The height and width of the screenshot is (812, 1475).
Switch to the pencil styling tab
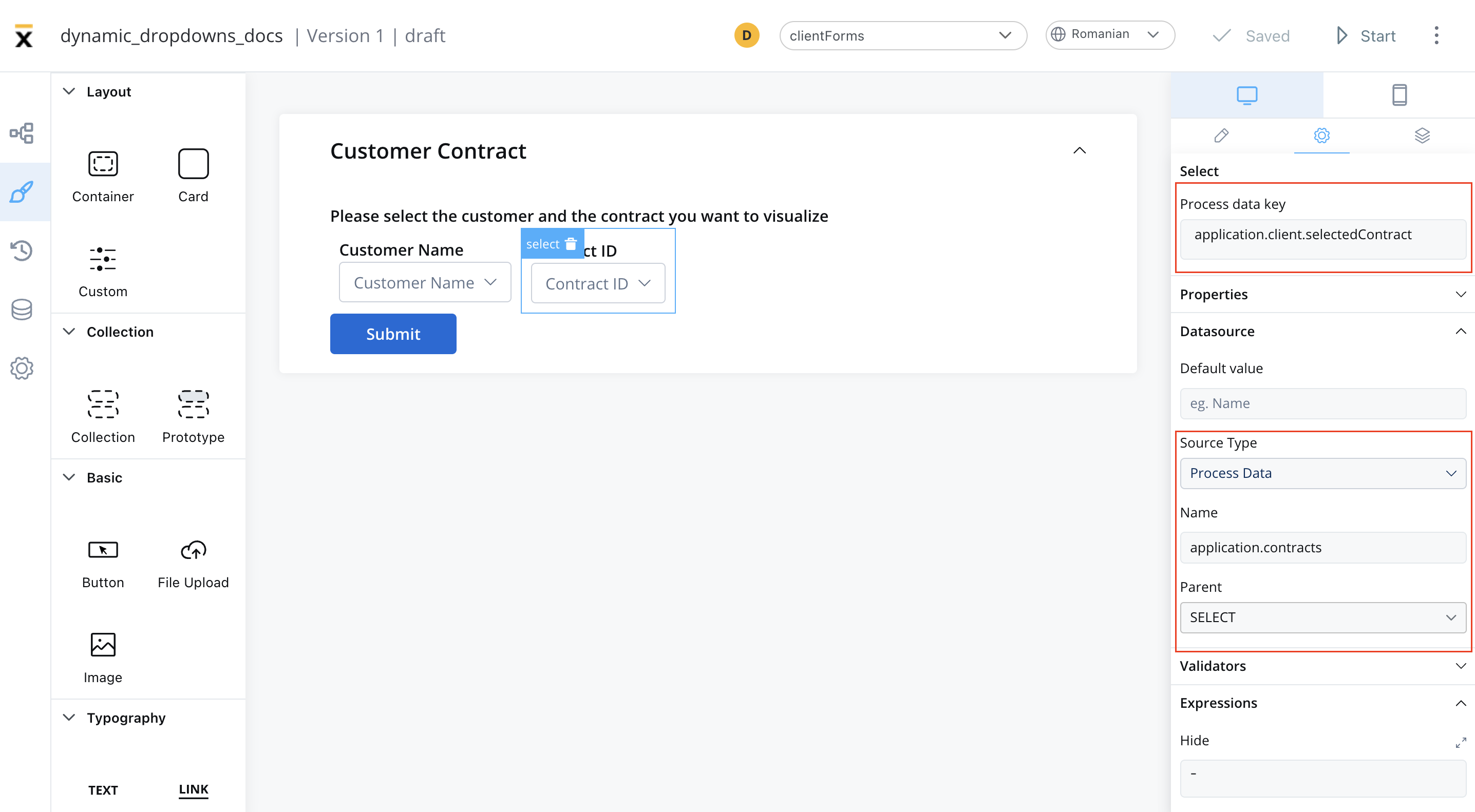point(1221,136)
